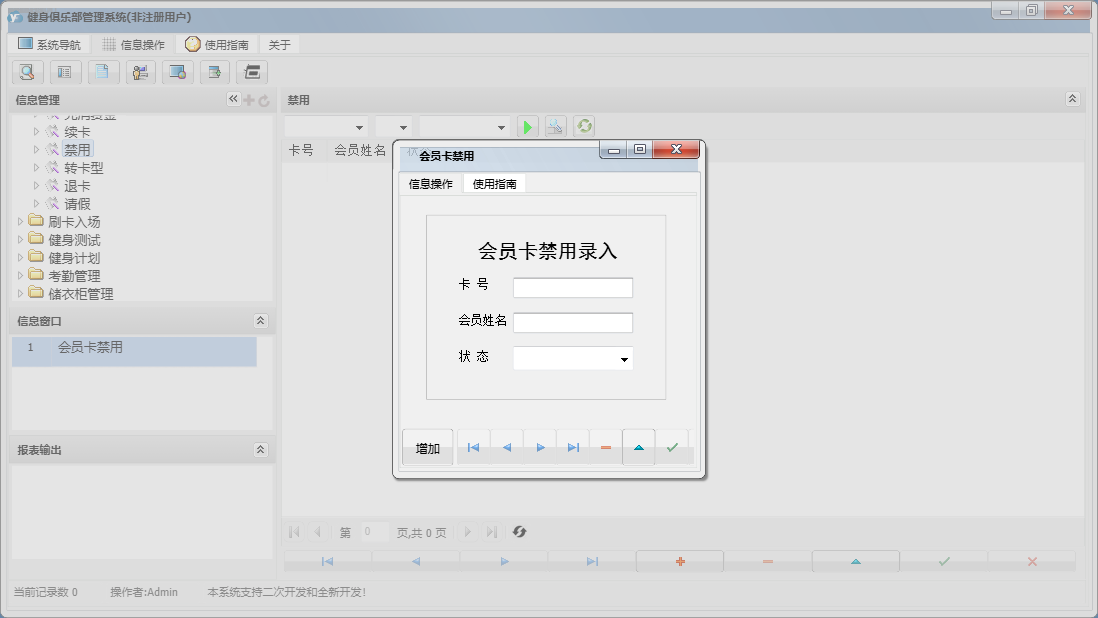
Task: Click the 增加 button in the dialog
Action: [426, 447]
